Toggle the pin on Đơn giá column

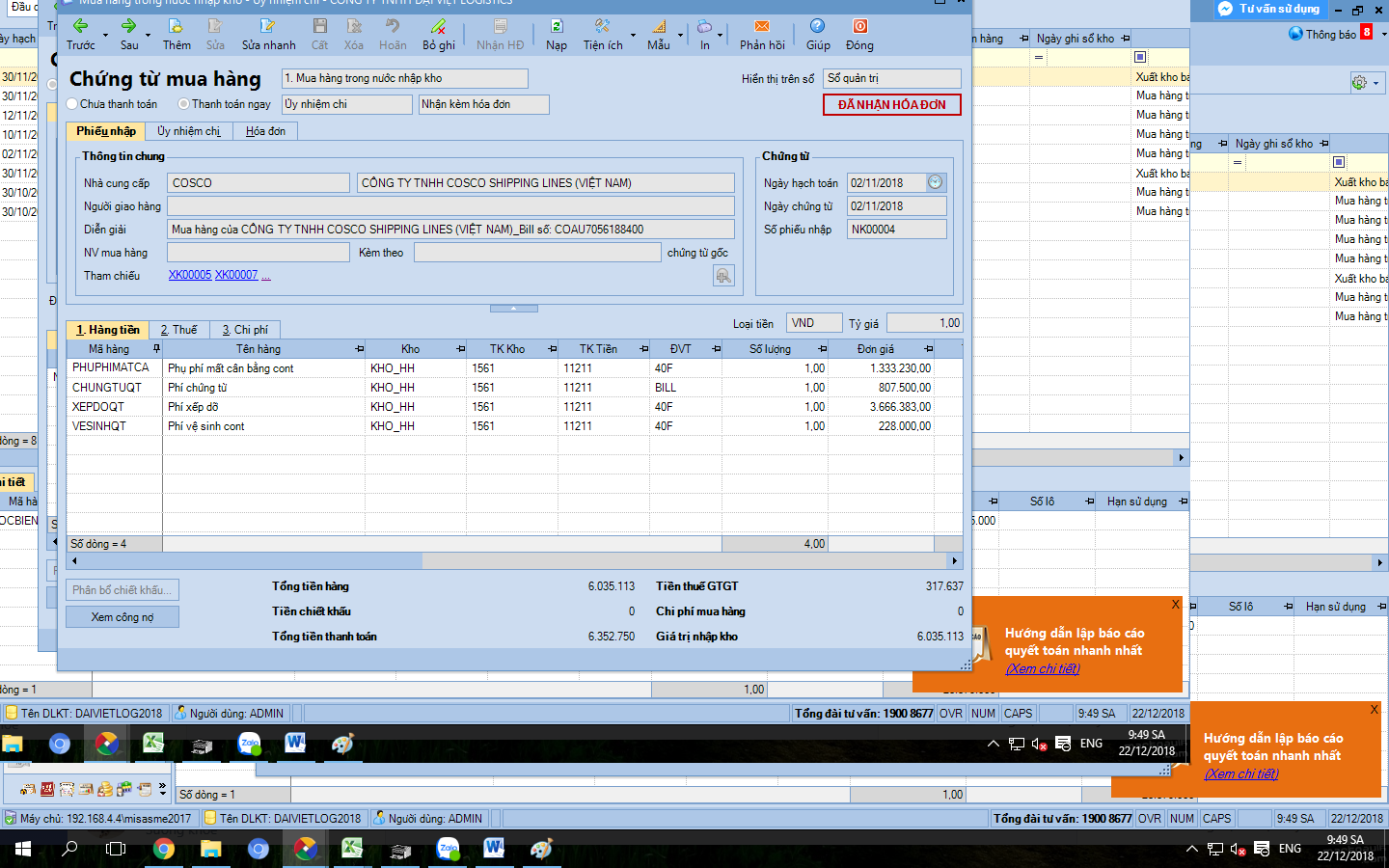(928, 349)
